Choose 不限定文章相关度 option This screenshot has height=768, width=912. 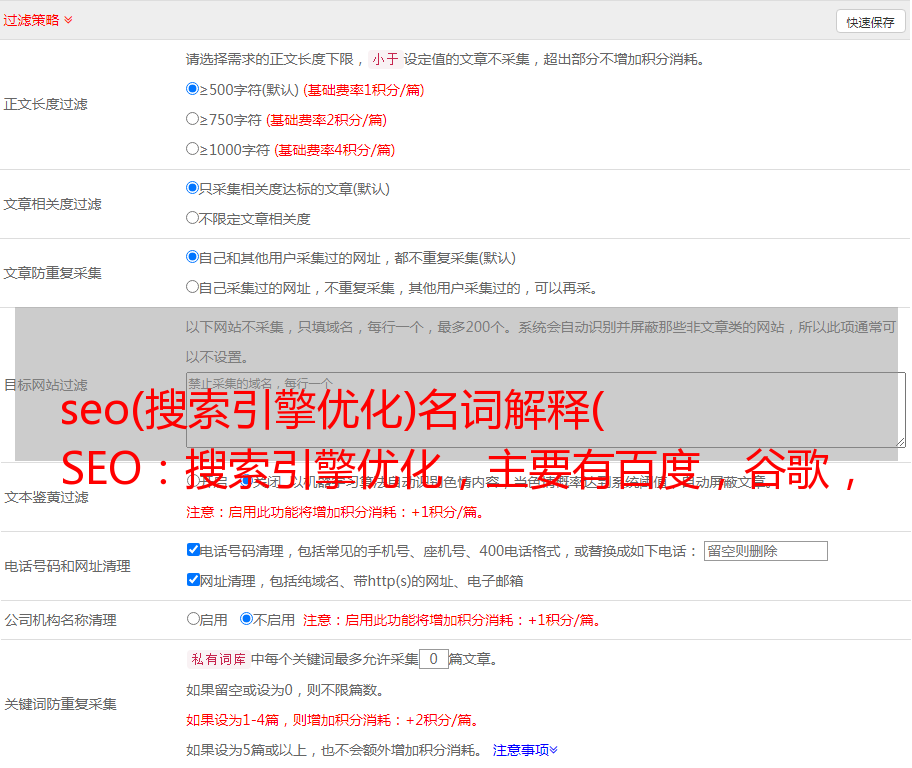coord(192,218)
